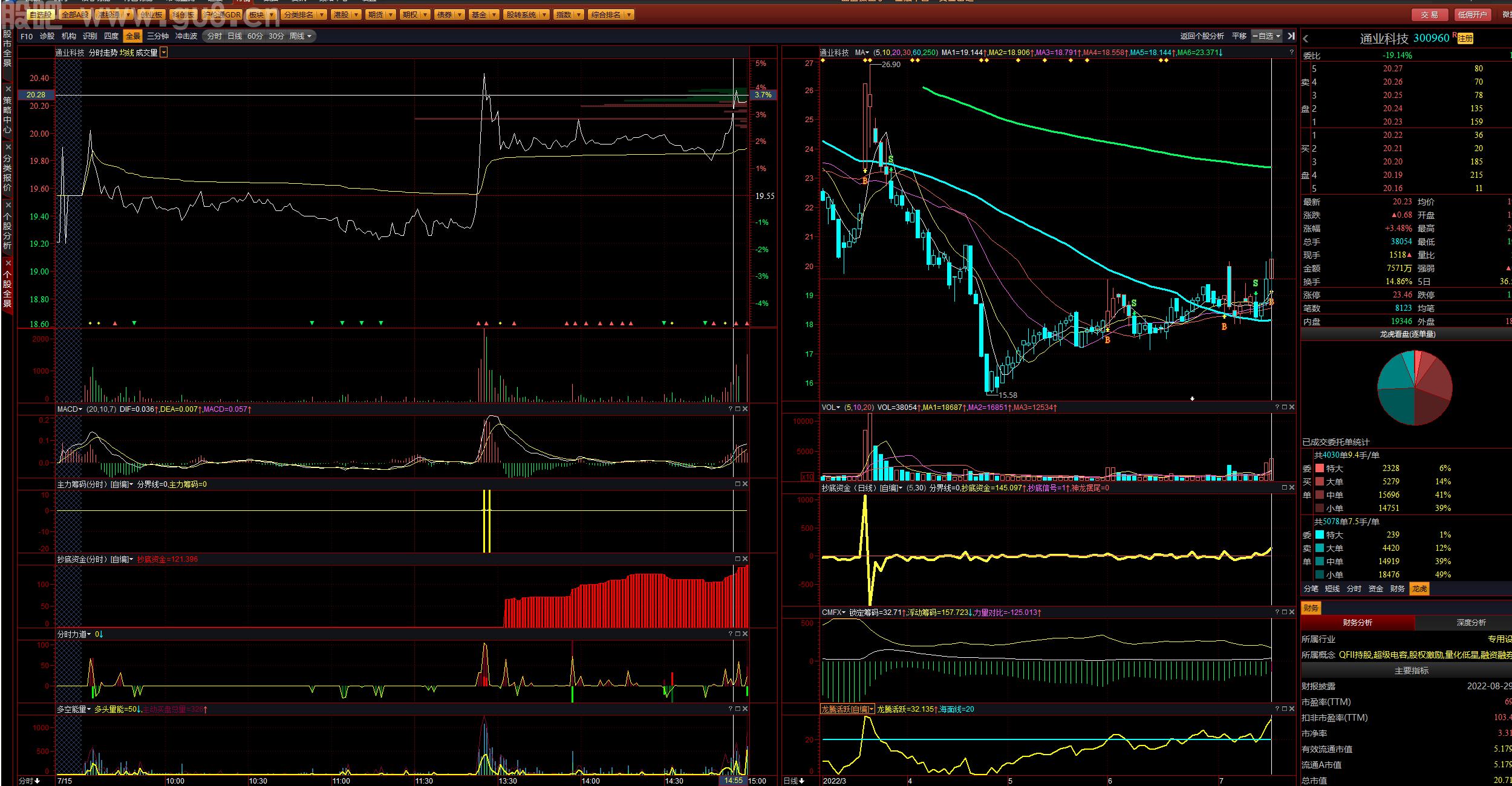This screenshot has height=786, width=1512.
Task: Open the 龙腾活跃[自编] indicator dropdown
Action: click(x=847, y=709)
